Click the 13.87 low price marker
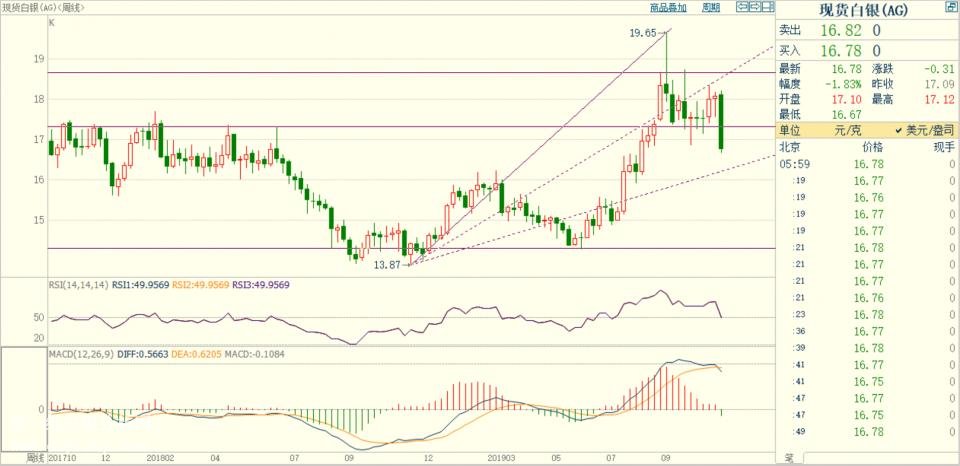 coord(388,264)
